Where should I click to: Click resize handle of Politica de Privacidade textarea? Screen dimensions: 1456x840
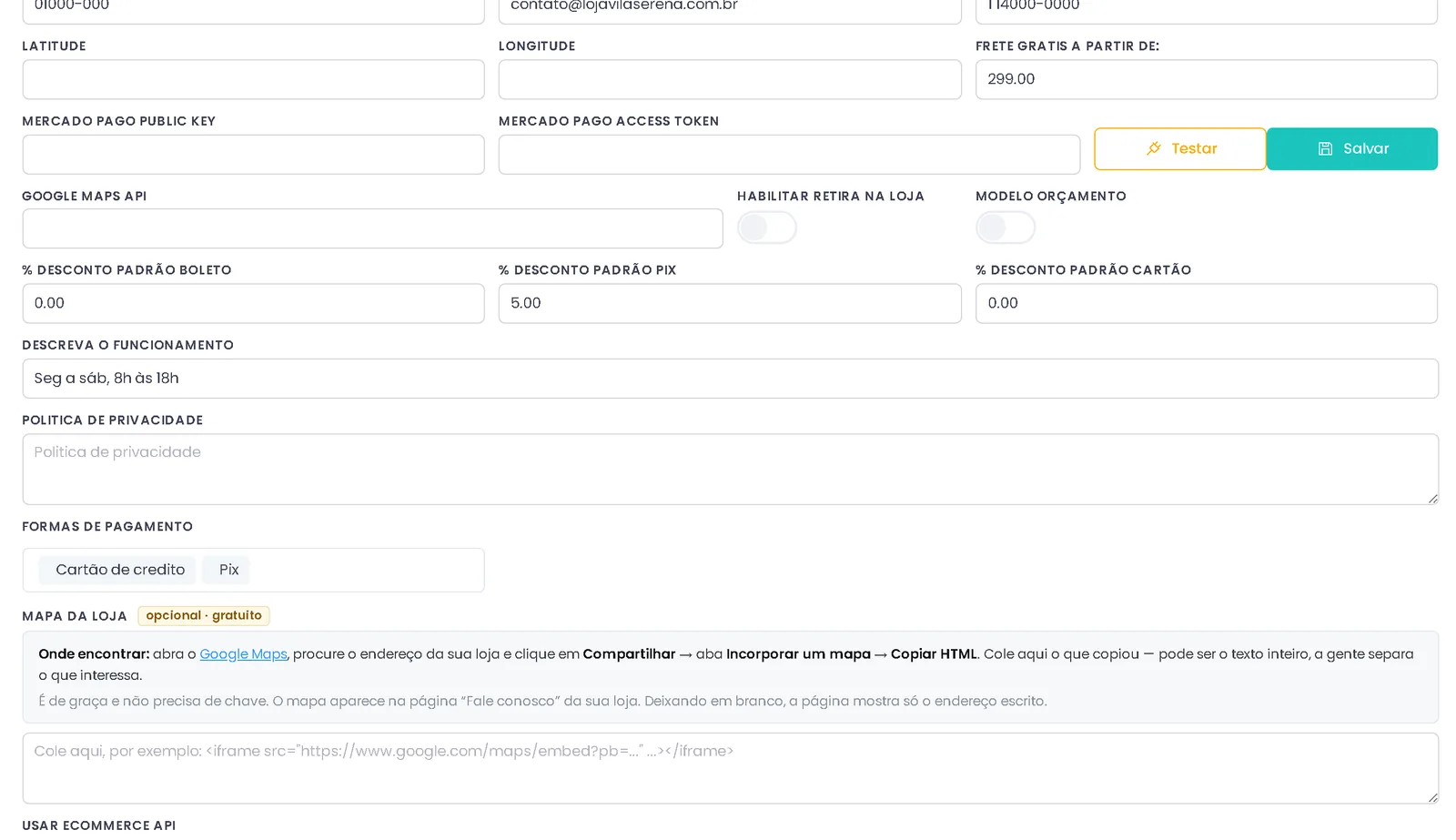pos(1432,498)
